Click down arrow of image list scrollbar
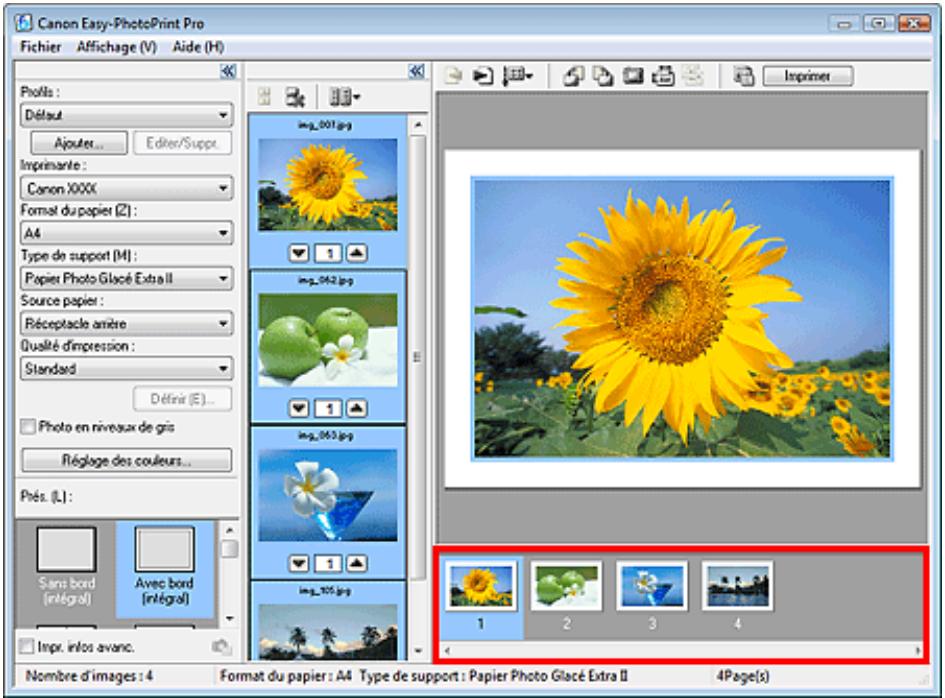The width and height of the screenshot is (945, 698). [x=418, y=651]
